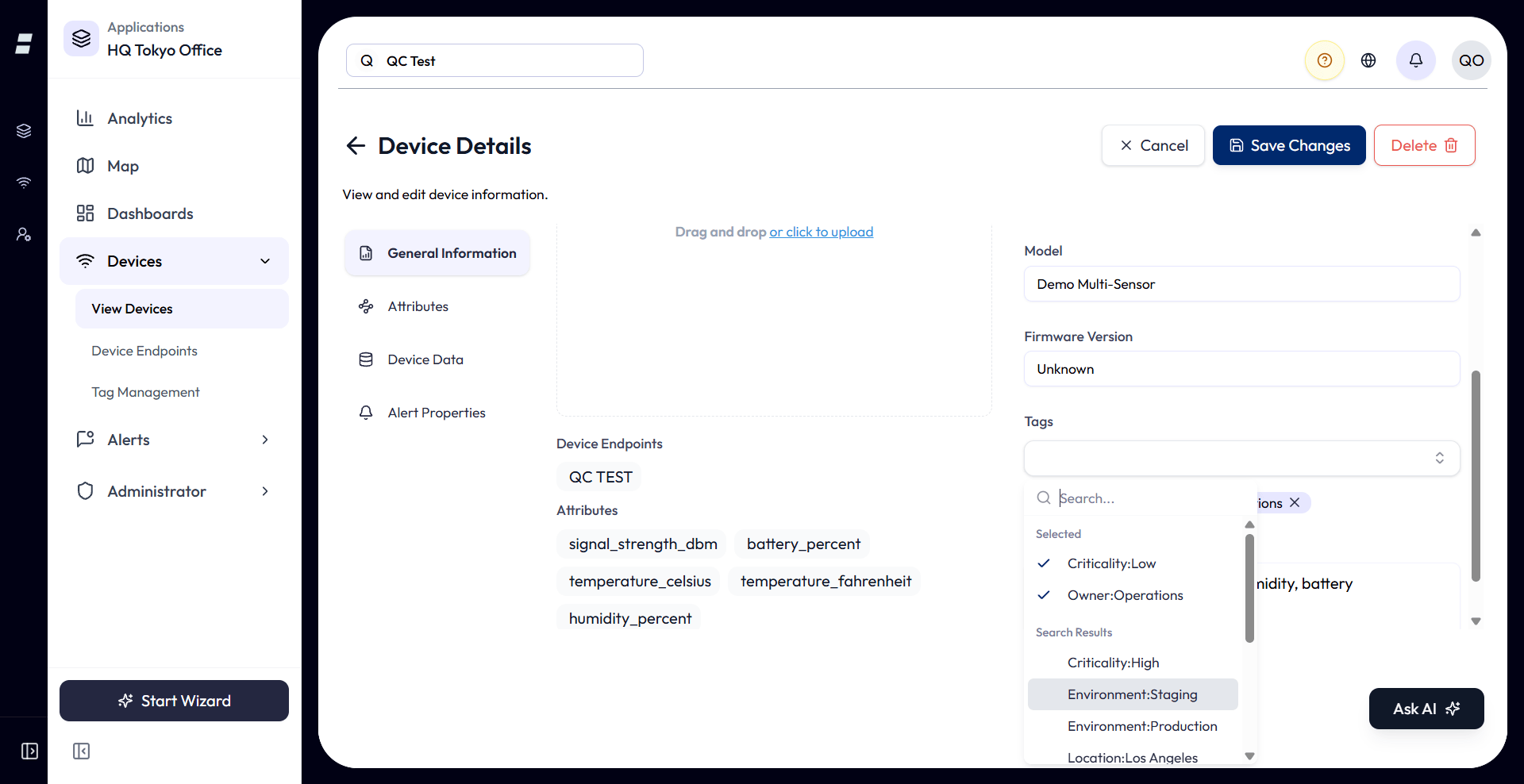Switch to the Device Data tab
The width and height of the screenshot is (1524, 784).
pyautogui.click(x=437, y=359)
